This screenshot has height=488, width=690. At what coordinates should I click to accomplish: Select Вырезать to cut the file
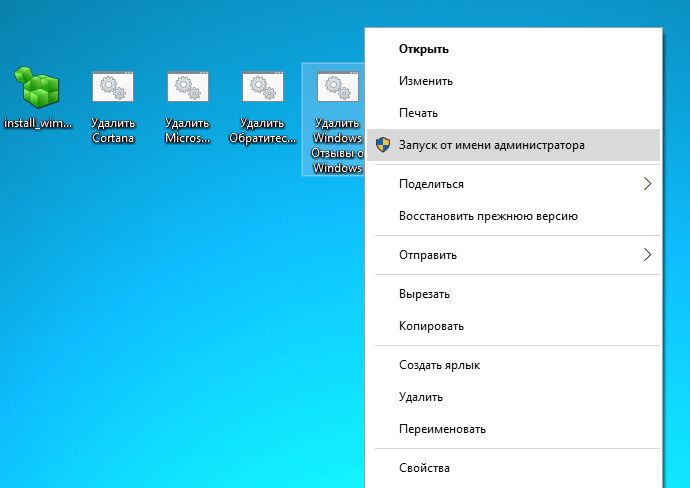coord(424,294)
